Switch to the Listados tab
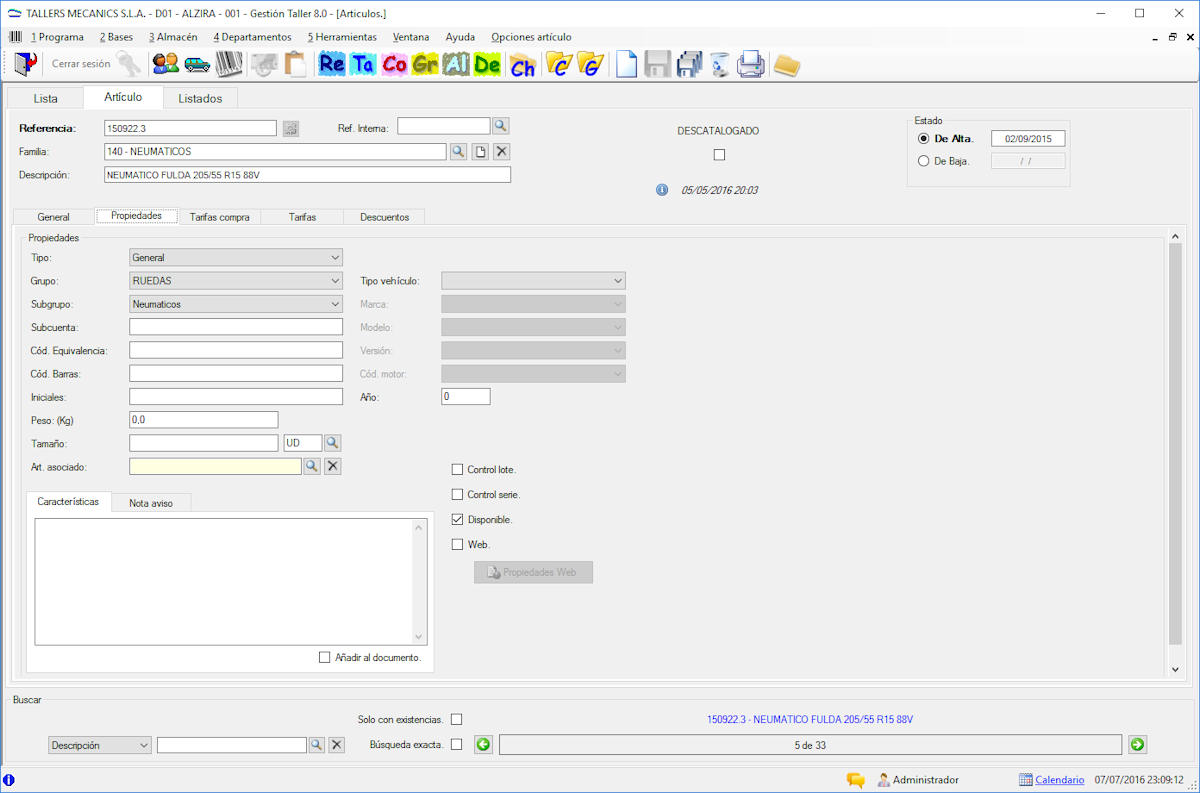 [x=200, y=98]
